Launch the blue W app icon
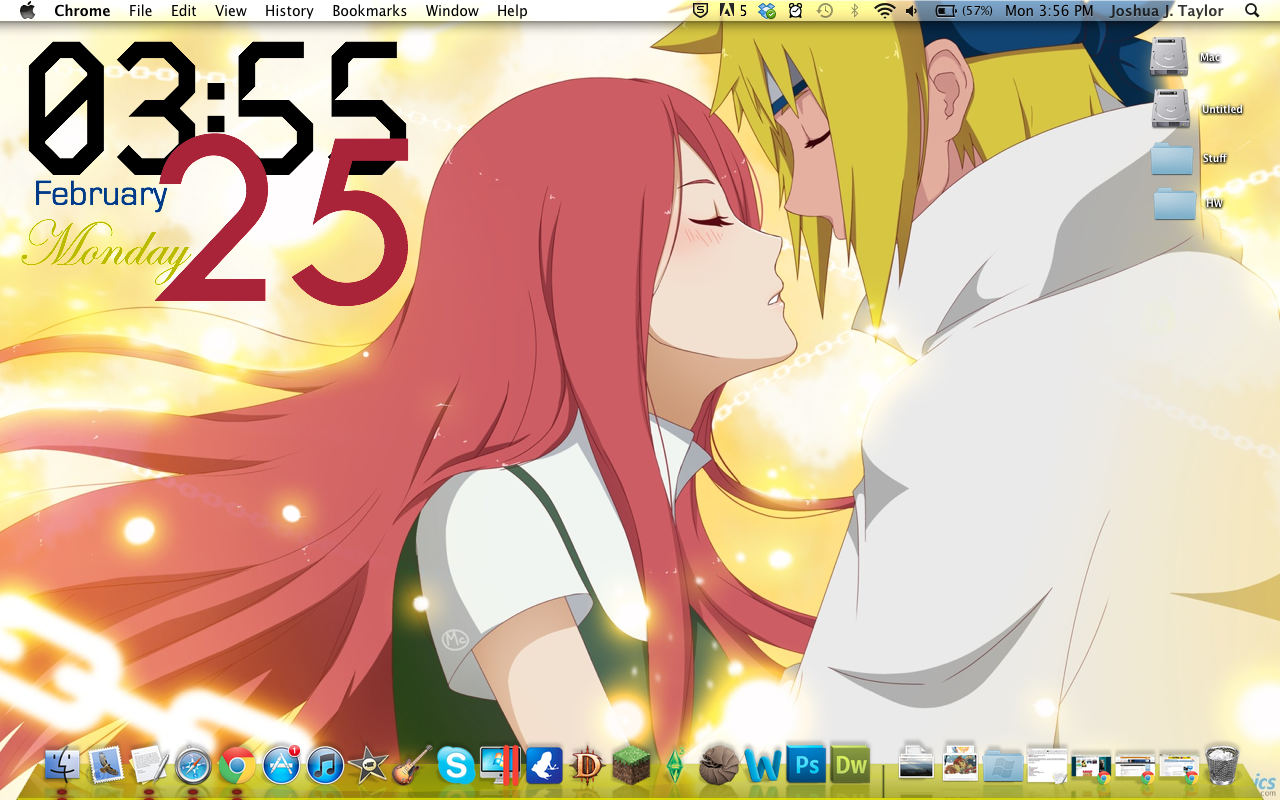 (762, 766)
